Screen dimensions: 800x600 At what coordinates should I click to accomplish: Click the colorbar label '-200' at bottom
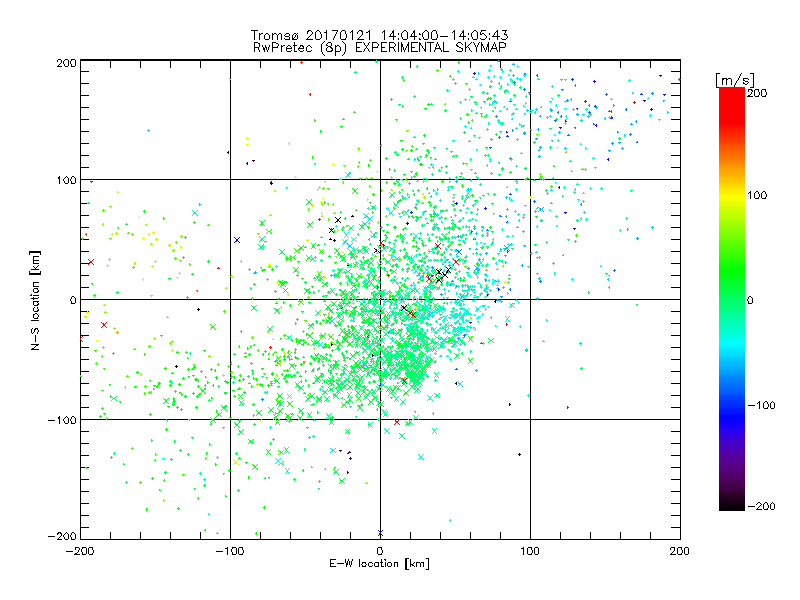[762, 506]
